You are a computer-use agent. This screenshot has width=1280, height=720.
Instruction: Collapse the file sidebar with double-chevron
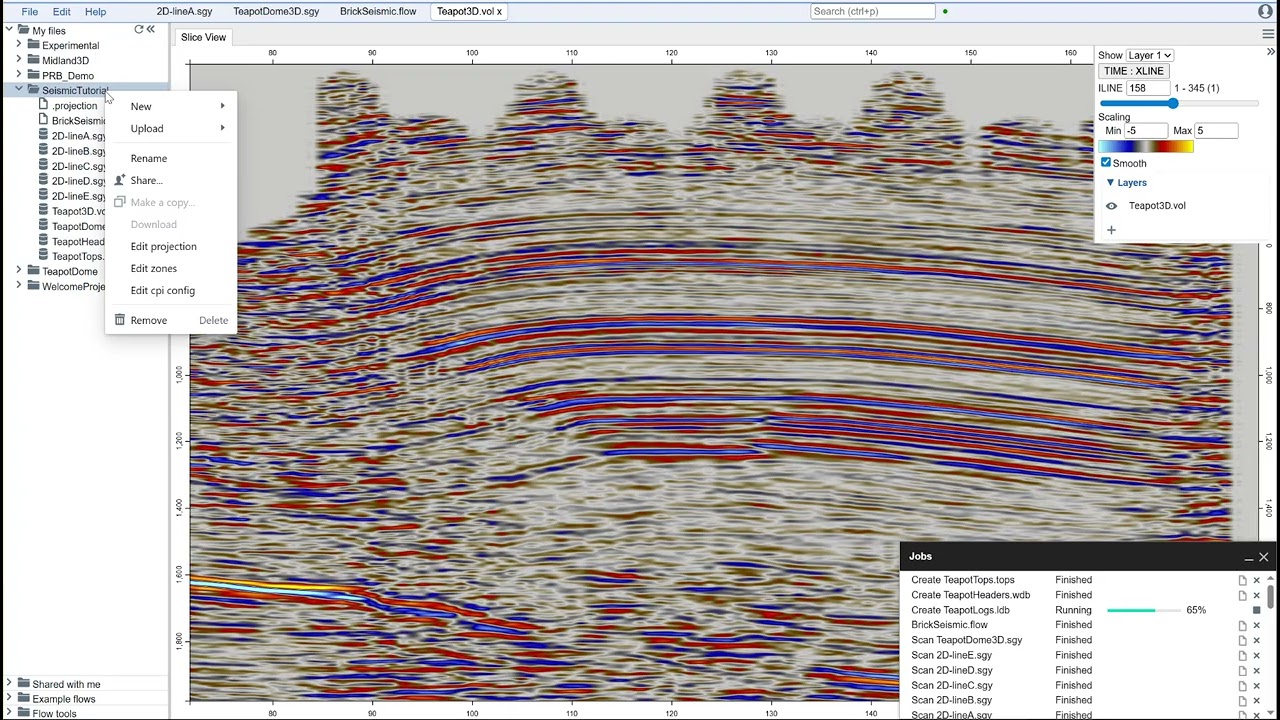pyautogui.click(x=151, y=30)
